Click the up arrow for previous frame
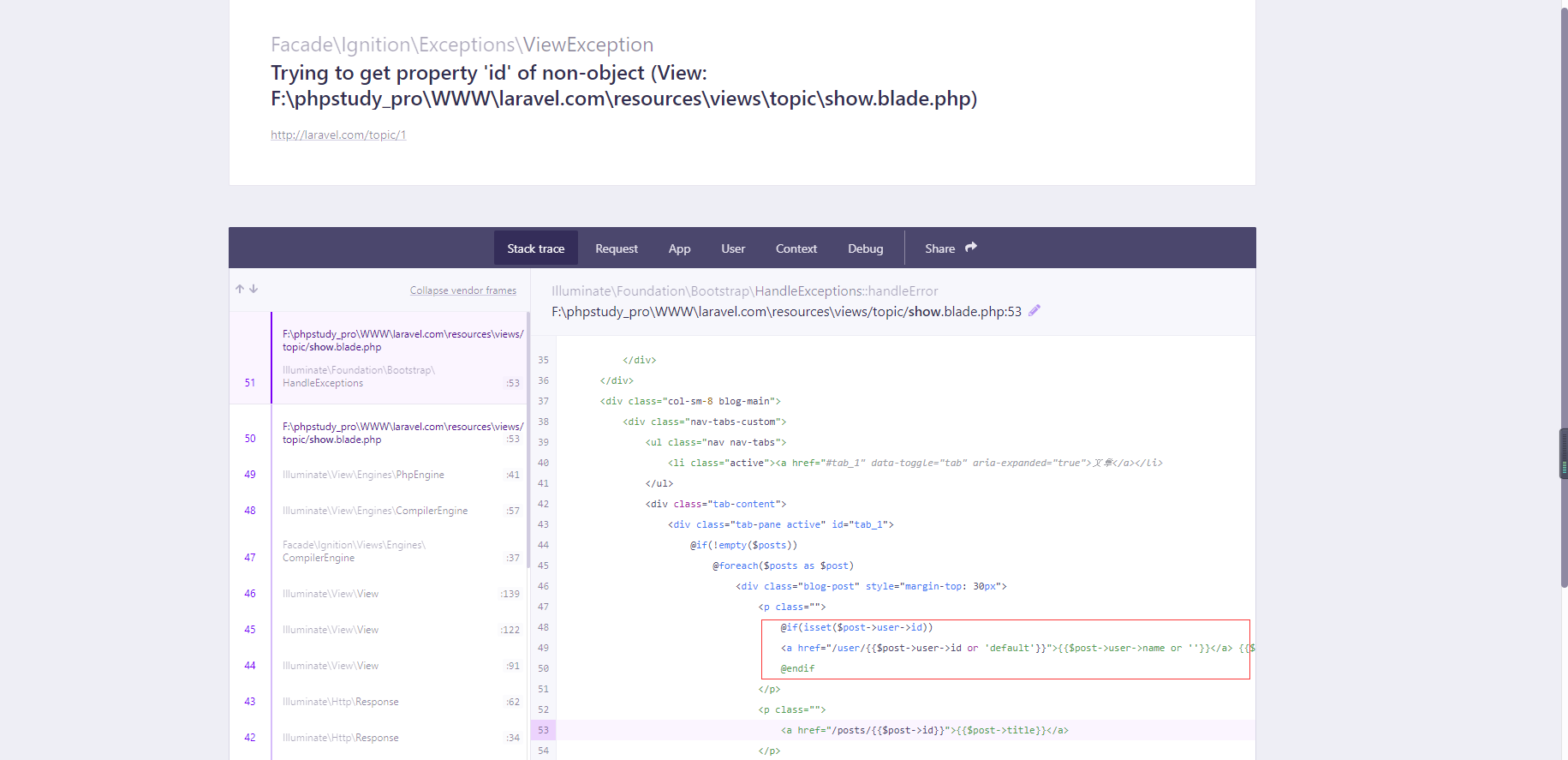The image size is (1568, 760). pos(240,290)
